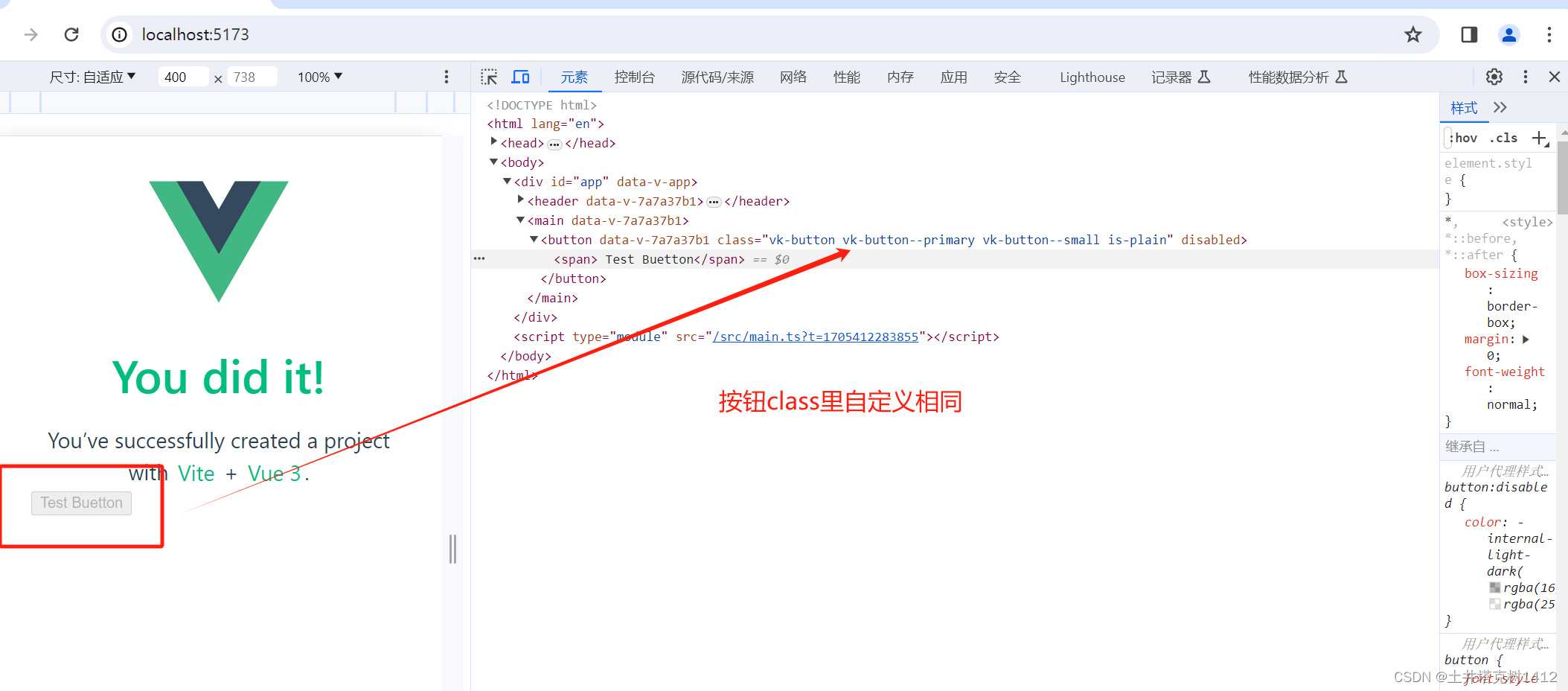Open the 100% zoom dropdown
1568x691 pixels.
[x=320, y=77]
